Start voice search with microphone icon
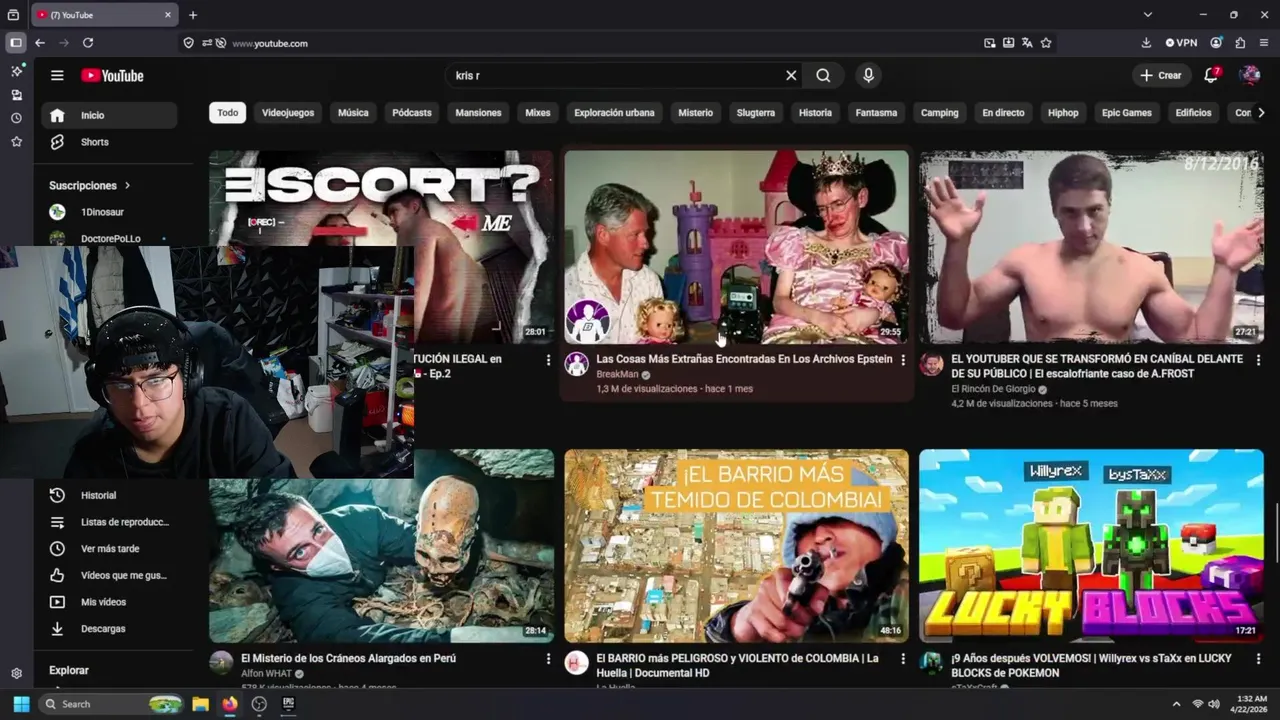 (868, 75)
